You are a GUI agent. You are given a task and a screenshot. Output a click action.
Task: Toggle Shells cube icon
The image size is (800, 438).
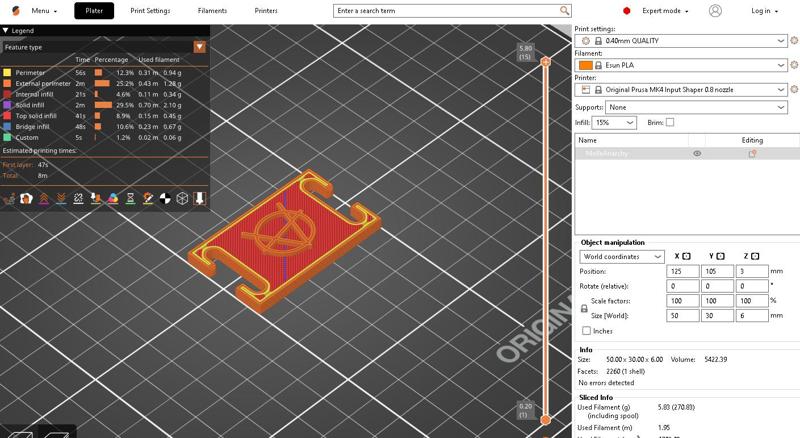[x=182, y=199]
